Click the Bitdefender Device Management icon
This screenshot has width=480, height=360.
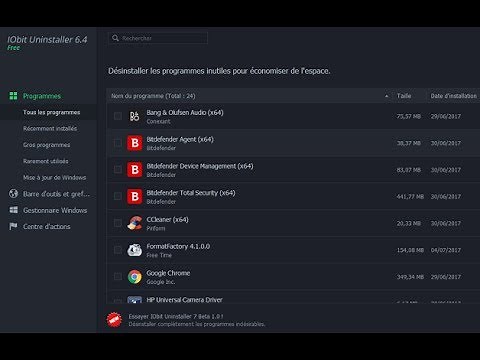coord(135,170)
